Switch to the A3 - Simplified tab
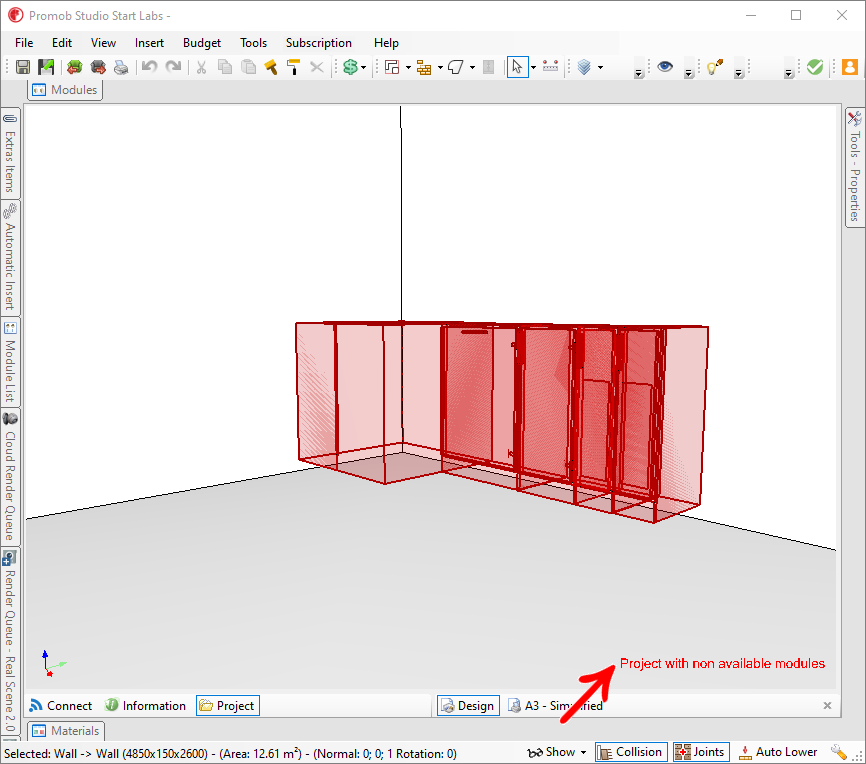 (556, 705)
